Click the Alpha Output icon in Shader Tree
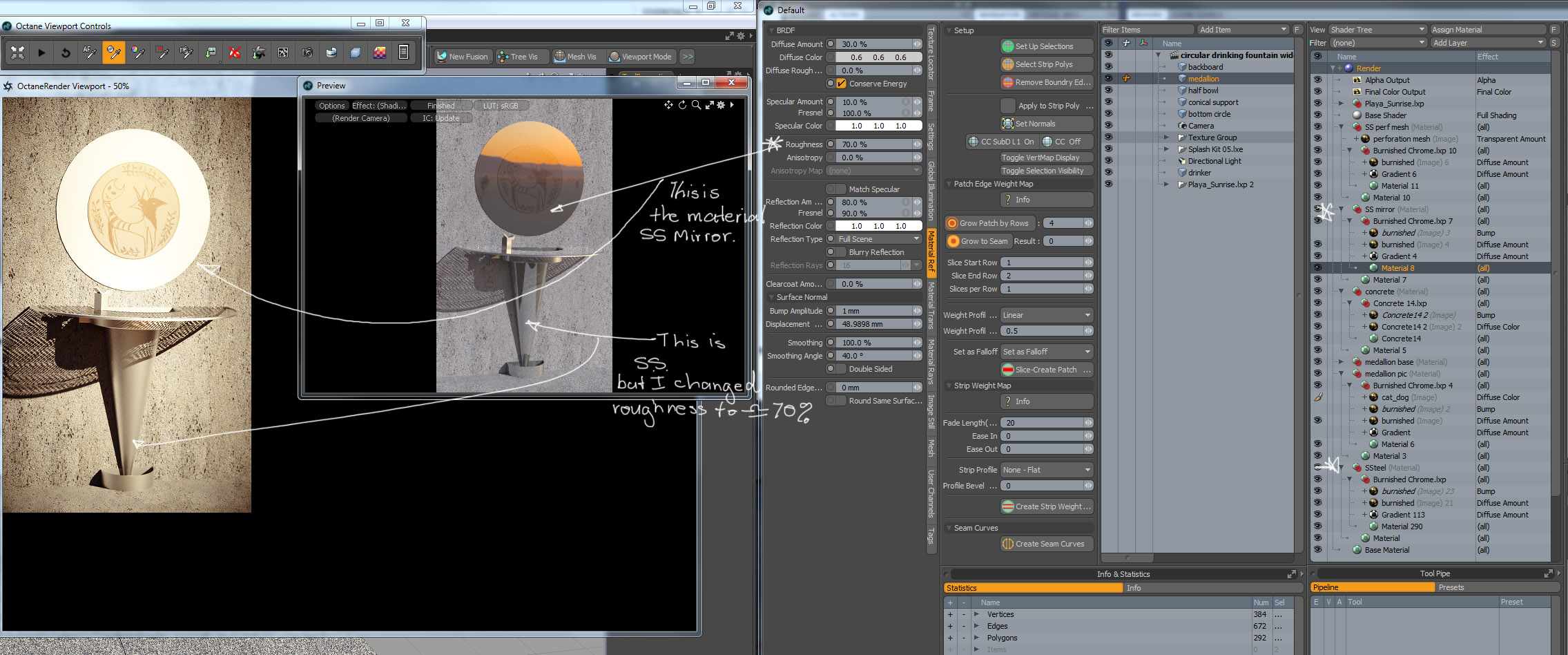 coord(1357,80)
